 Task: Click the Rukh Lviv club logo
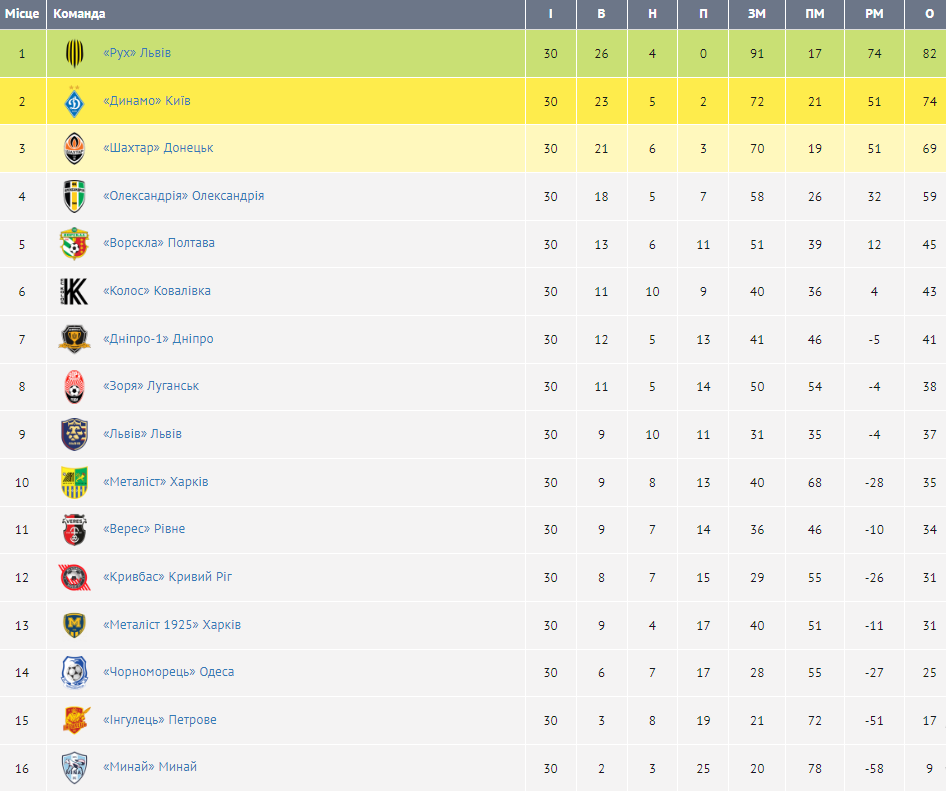tap(74, 53)
